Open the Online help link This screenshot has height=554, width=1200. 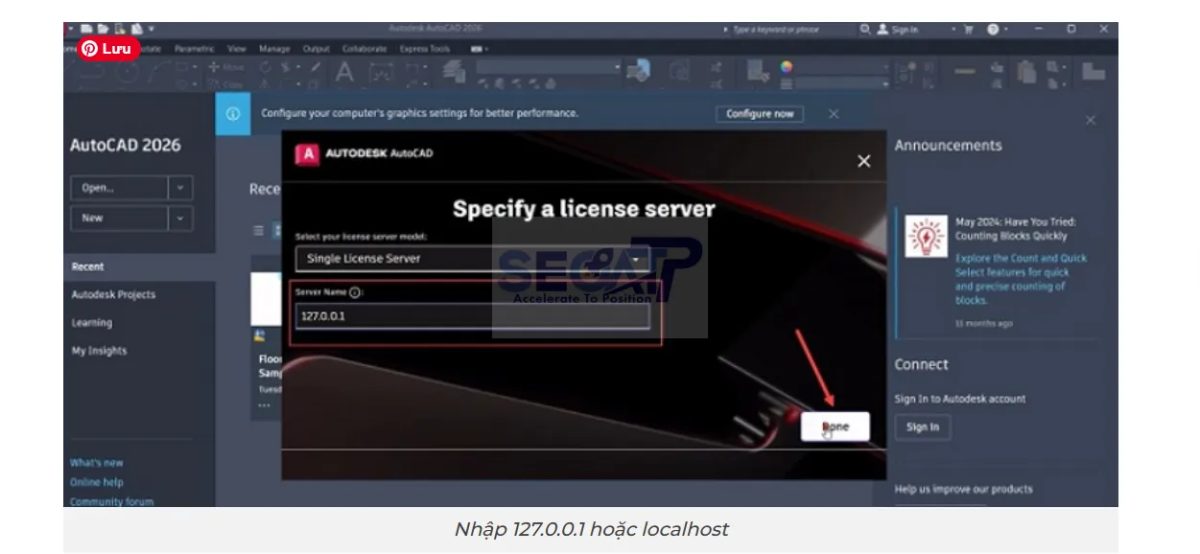pos(97,482)
